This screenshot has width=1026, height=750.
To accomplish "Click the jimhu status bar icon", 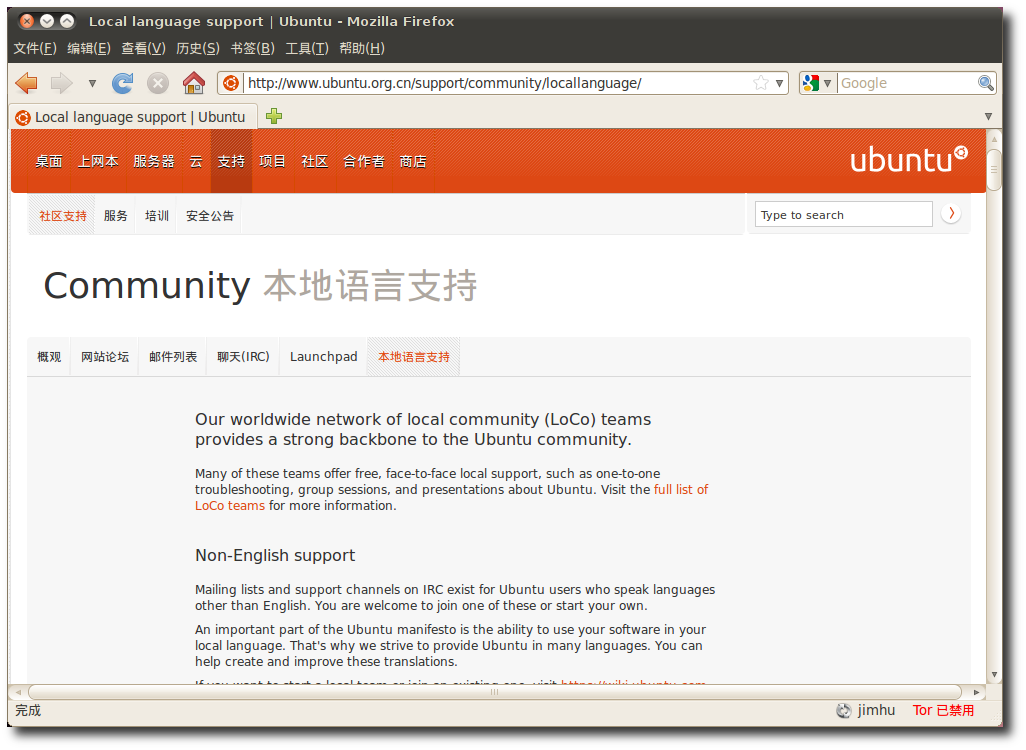I will click(x=843, y=711).
